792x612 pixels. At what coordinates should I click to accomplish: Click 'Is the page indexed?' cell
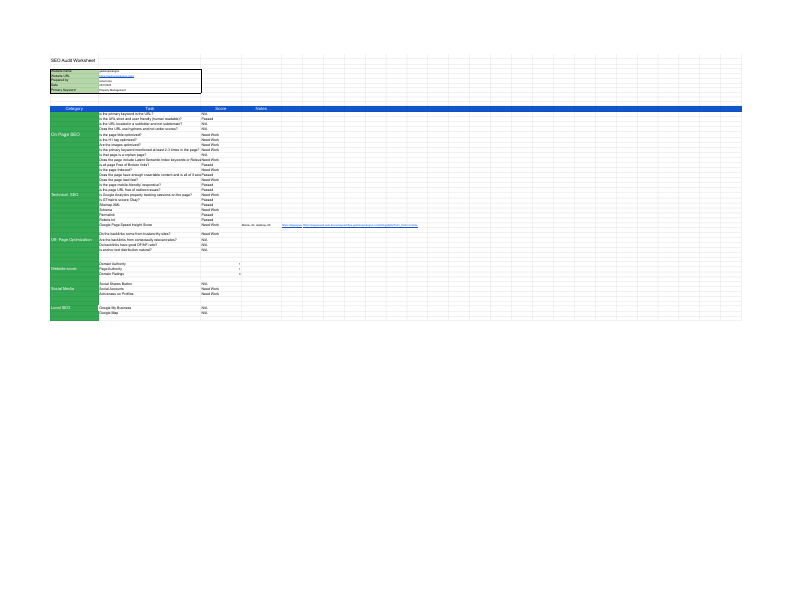[x=150, y=170]
